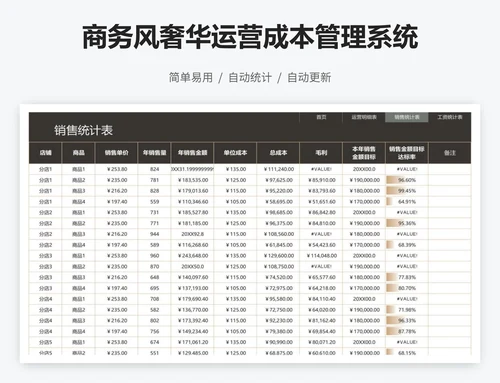Image resolution: width=500 pixels, height=383 pixels.
Task: Click the 99.45% achievement rate data bar
Action: [407, 191]
